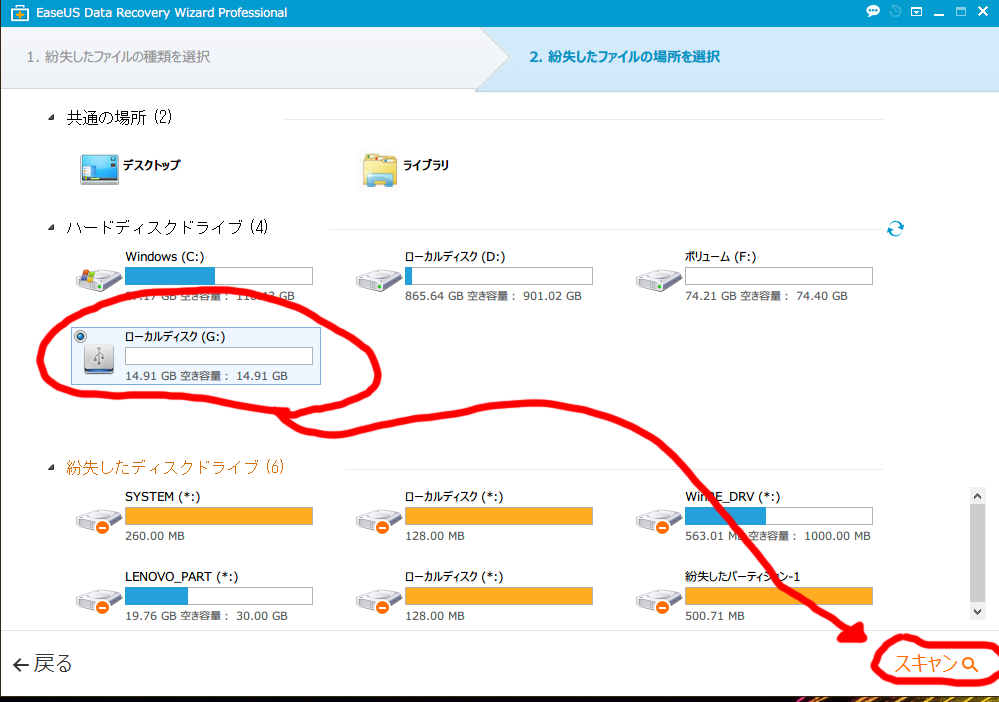999x702 pixels.
Task: Collapse the common locations section
Action: click(51, 117)
